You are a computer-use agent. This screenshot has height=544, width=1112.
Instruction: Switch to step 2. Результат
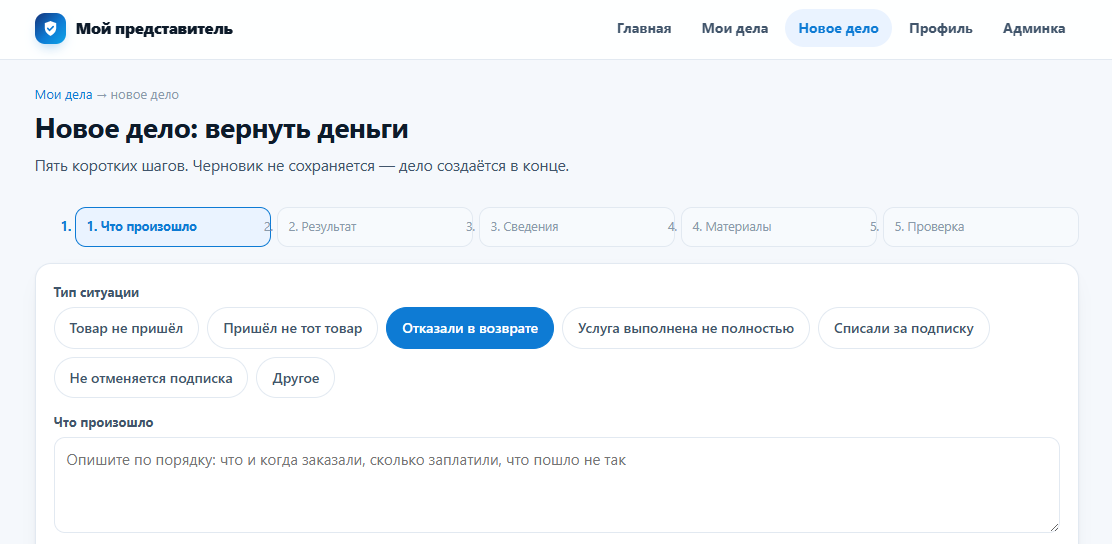pyautogui.click(x=374, y=227)
